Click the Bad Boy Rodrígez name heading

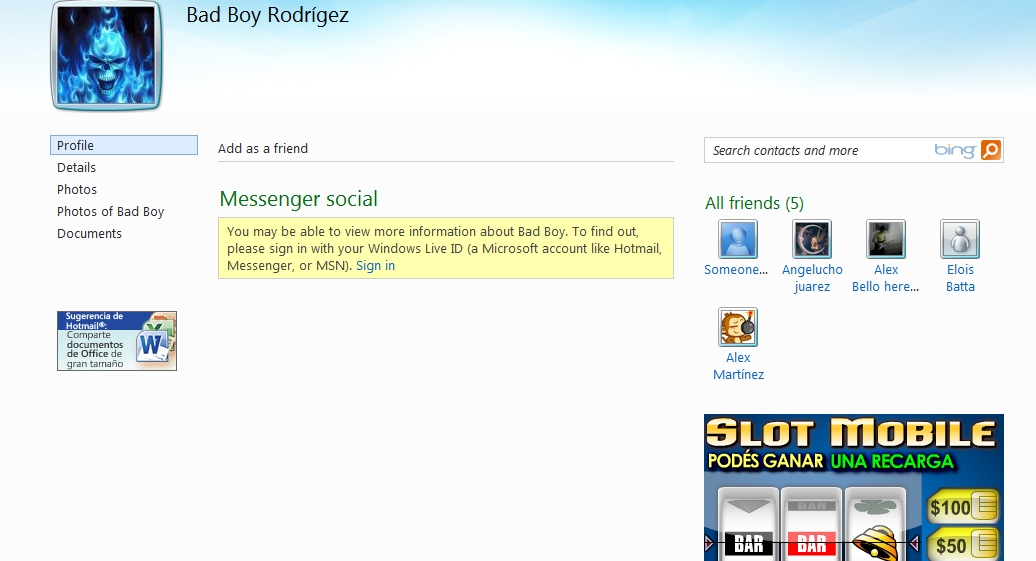coord(268,15)
